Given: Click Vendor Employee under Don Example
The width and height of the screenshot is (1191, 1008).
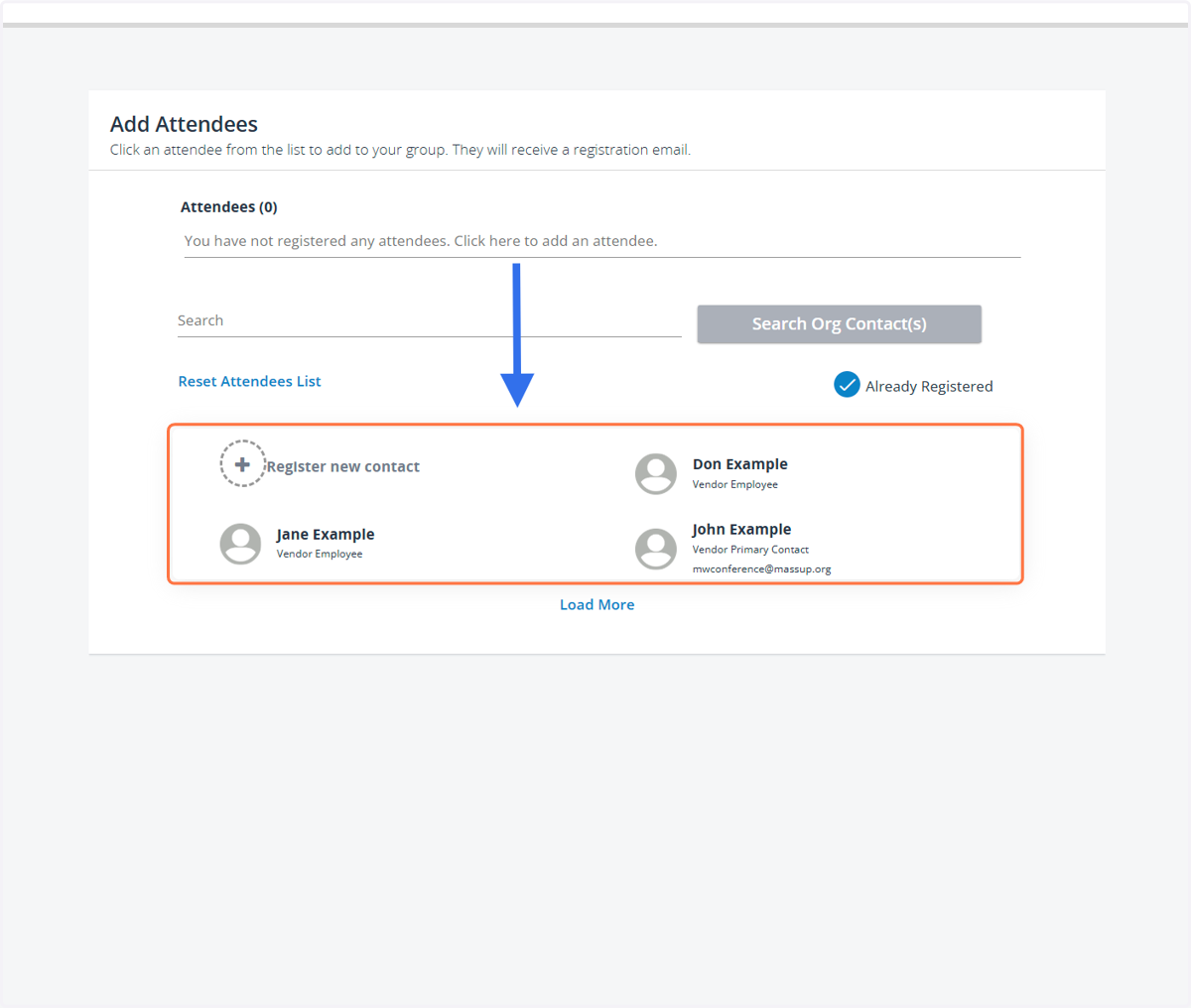Looking at the screenshot, I should [x=734, y=485].
